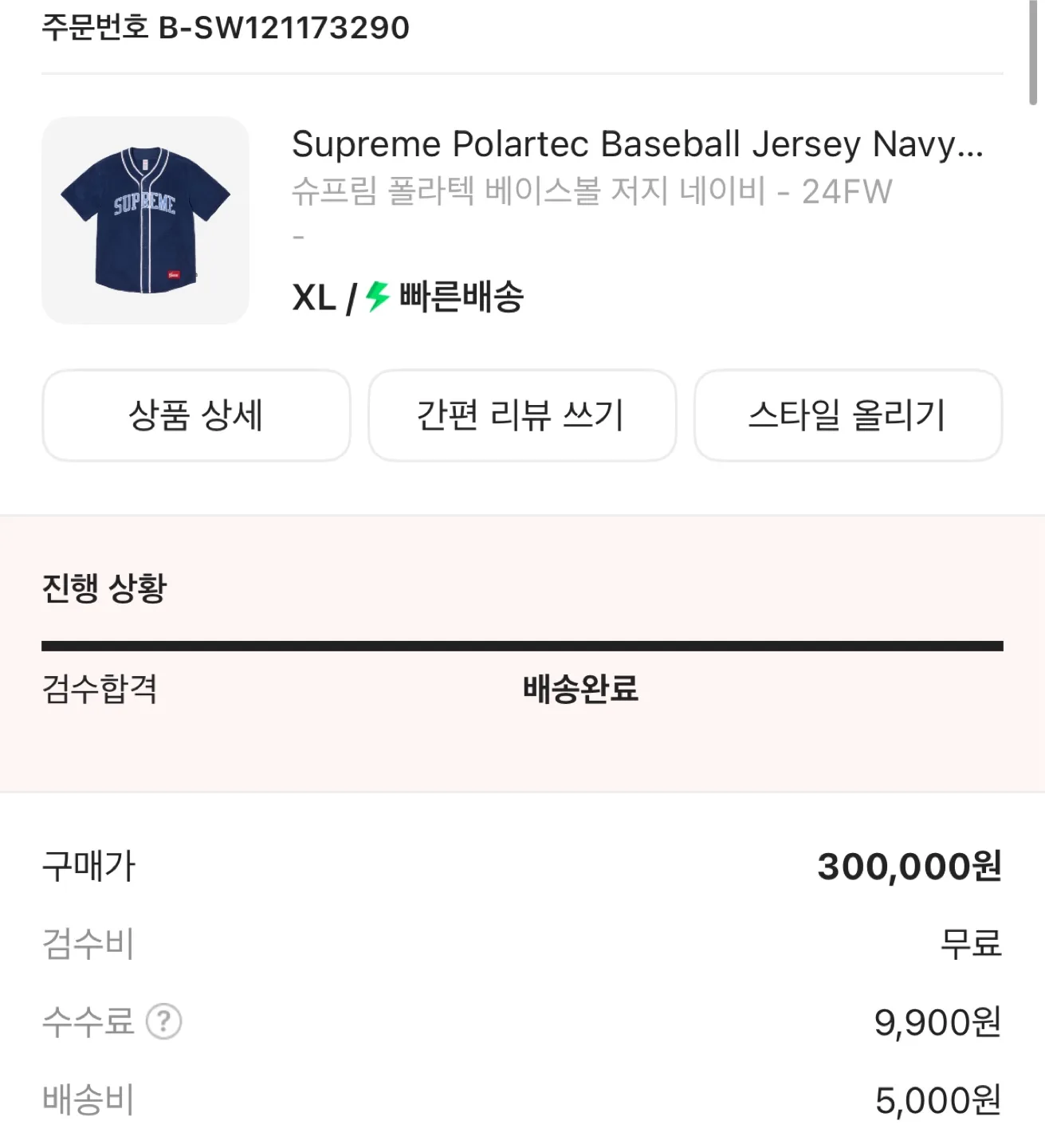Viewport: 1045px width, 1148px height.
Task: Tap the 스타일 올리기 button
Action: pyautogui.click(x=847, y=415)
